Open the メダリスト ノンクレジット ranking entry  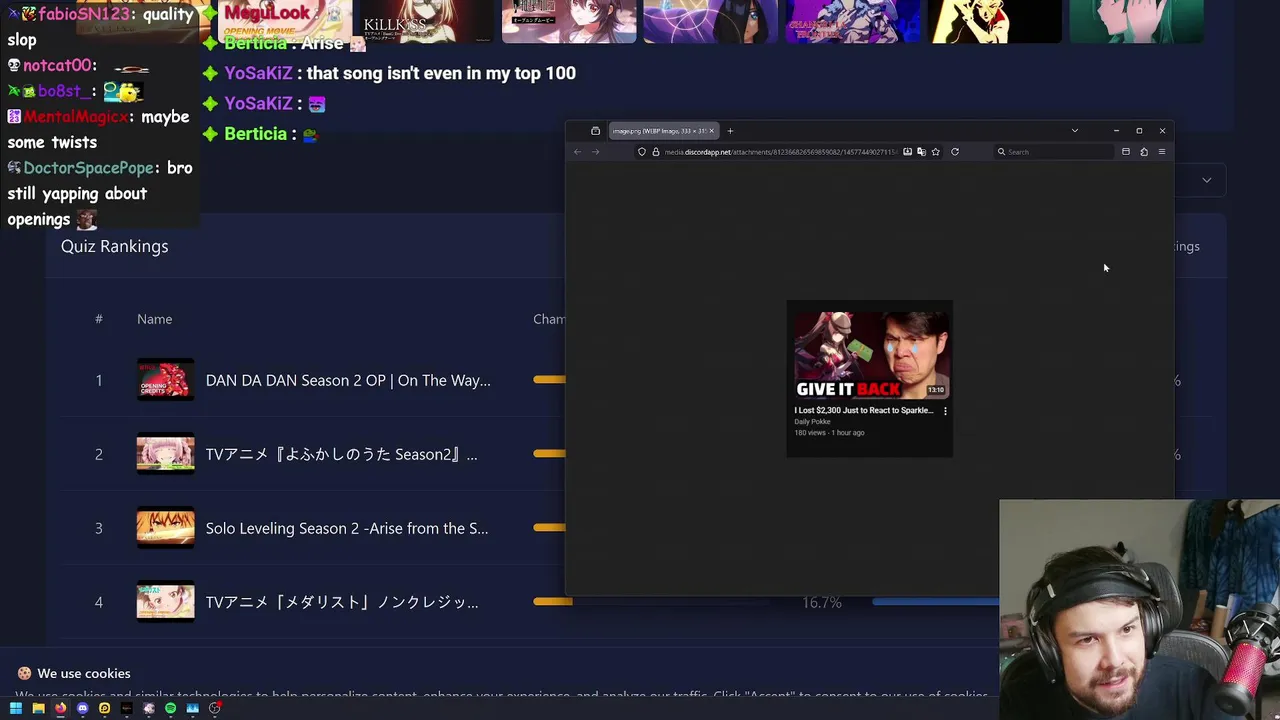[342, 602]
